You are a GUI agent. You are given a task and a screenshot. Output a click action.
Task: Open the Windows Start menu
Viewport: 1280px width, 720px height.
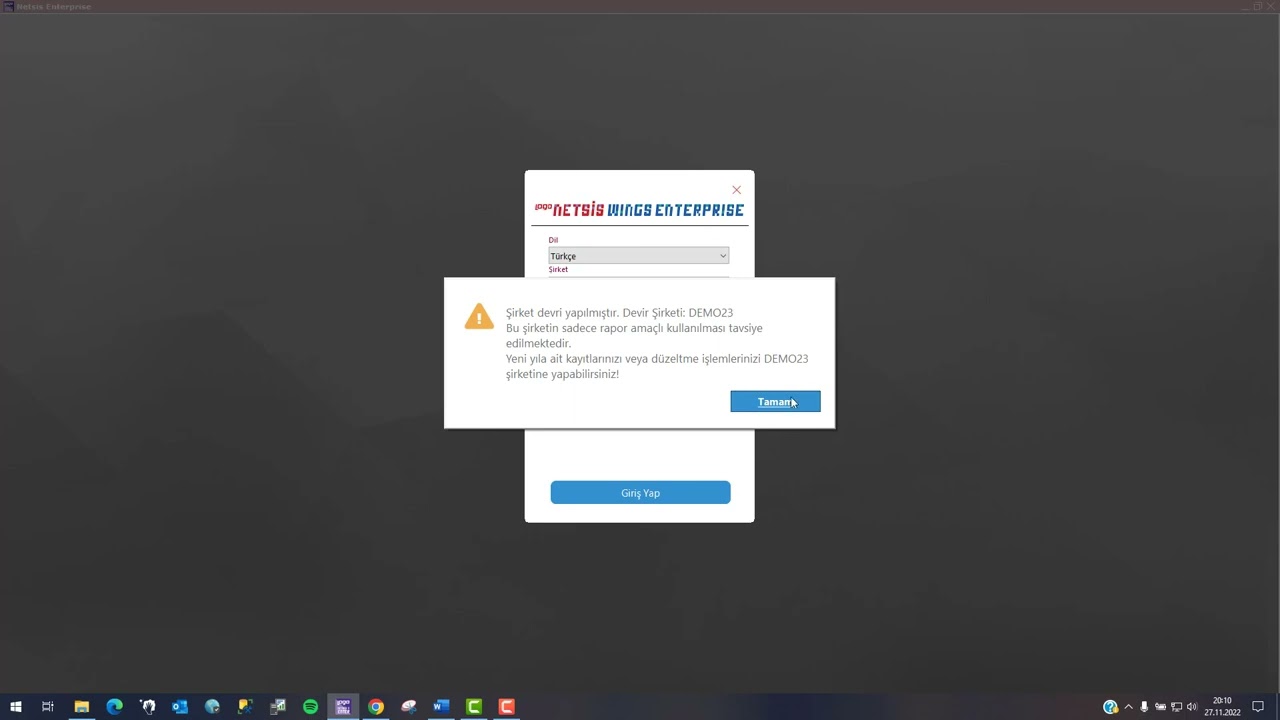tap(15, 707)
